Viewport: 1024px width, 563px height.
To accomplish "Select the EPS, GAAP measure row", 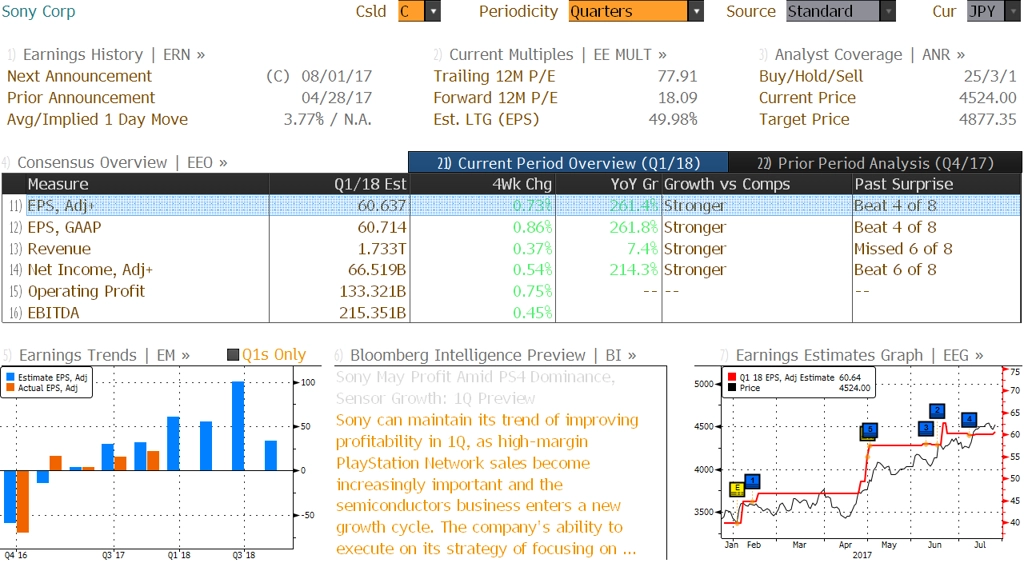I will pyautogui.click(x=511, y=227).
